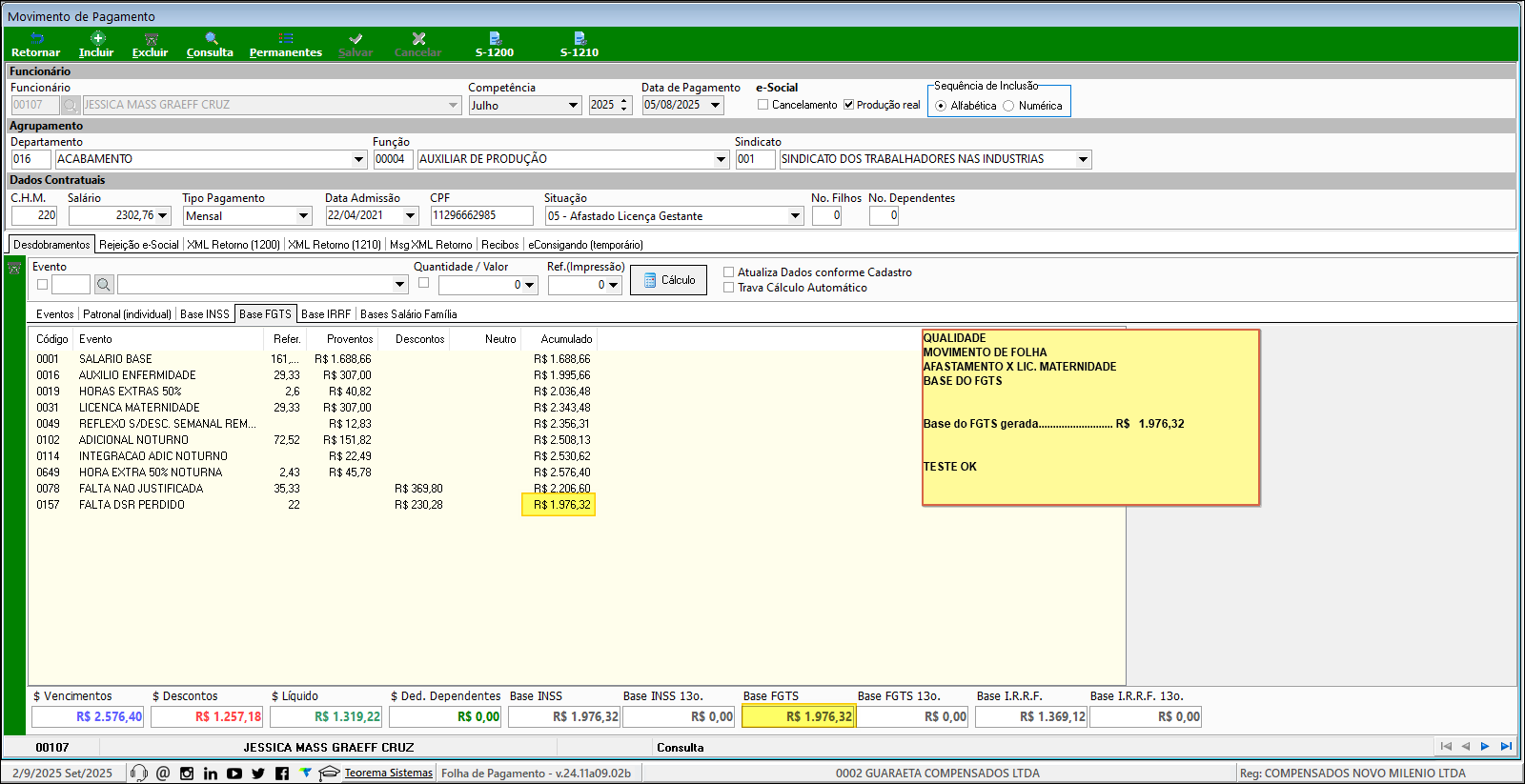
Task: Enable Atualiza Dados conforme Cadastro
Action: click(x=728, y=272)
